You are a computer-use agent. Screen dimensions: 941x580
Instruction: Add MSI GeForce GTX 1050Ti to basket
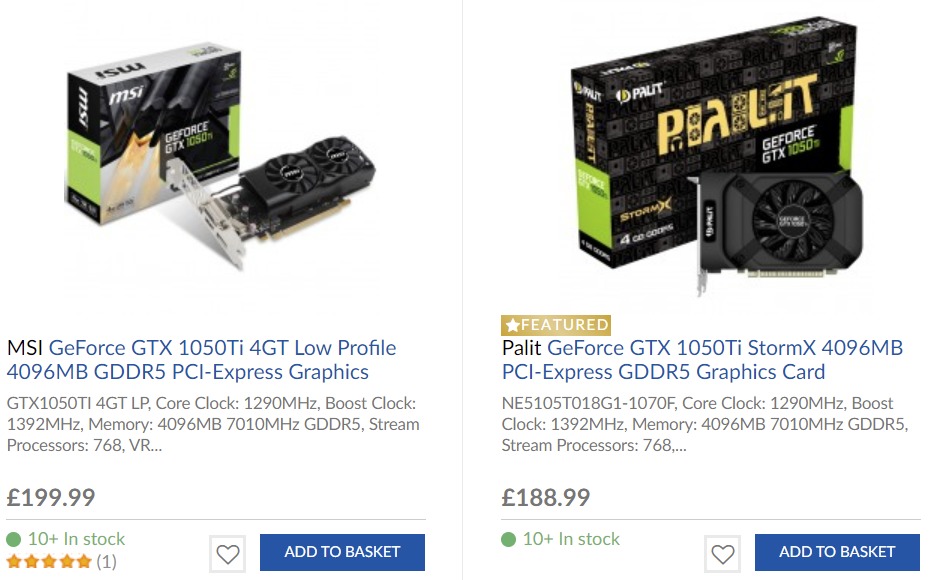[x=342, y=552]
